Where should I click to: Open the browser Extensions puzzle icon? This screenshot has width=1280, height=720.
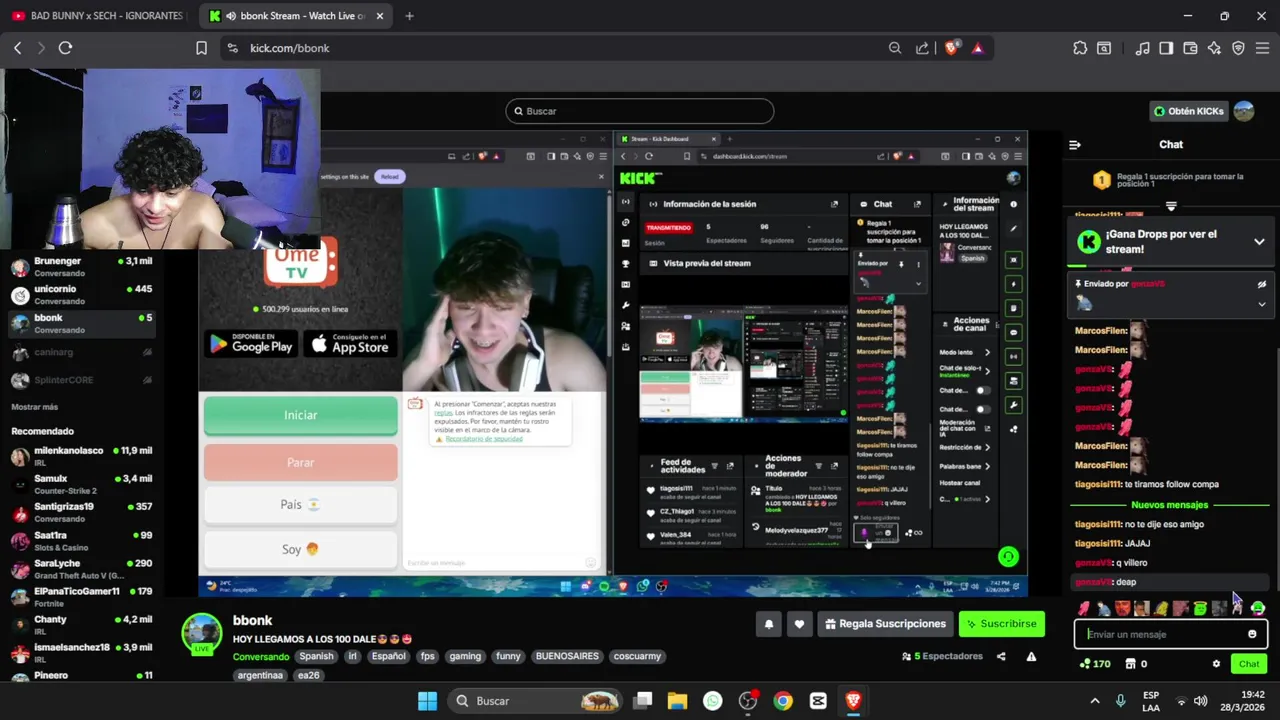point(1080,48)
